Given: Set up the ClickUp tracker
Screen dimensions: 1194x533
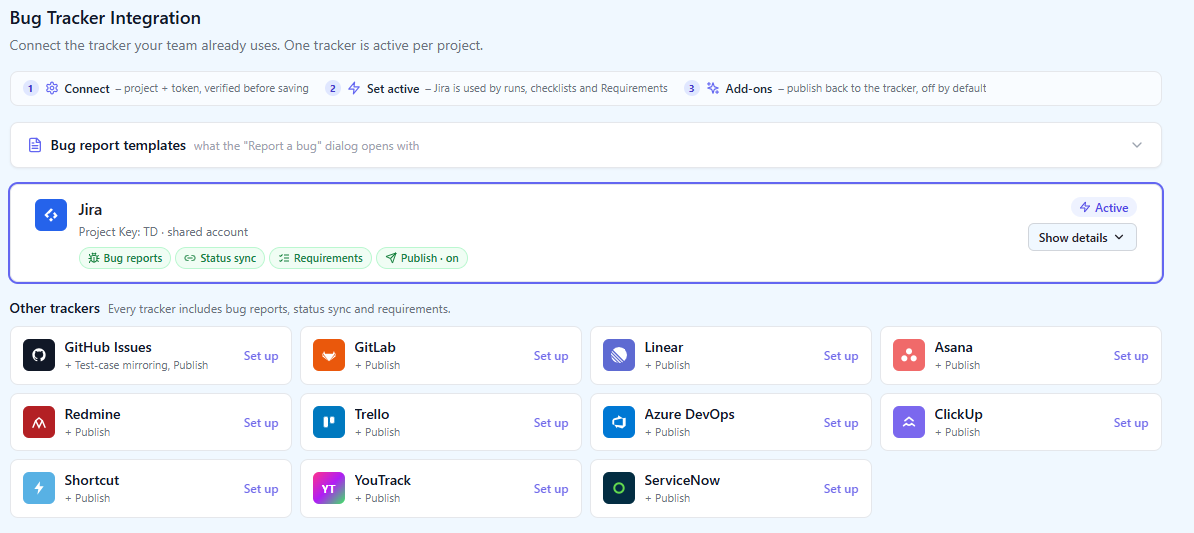Looking at the screenshot, I should (1131, 423).
